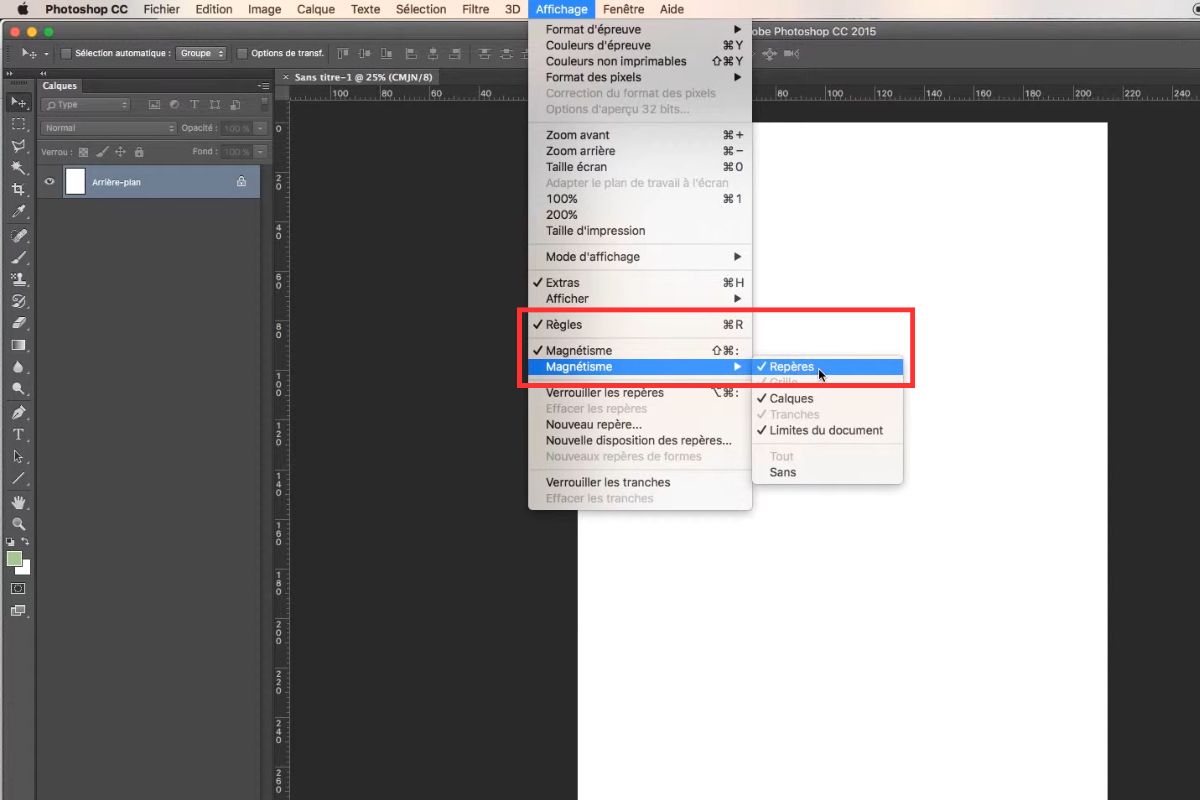Lock layer position cross icon
The width and height of the screenshot is (1200, 800).
(120, 152)
